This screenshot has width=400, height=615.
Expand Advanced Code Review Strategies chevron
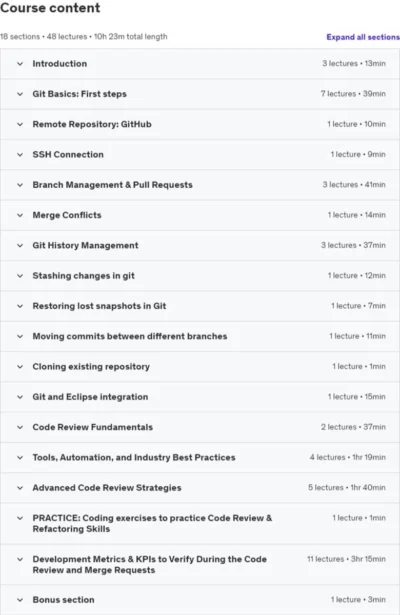[20, 488]
